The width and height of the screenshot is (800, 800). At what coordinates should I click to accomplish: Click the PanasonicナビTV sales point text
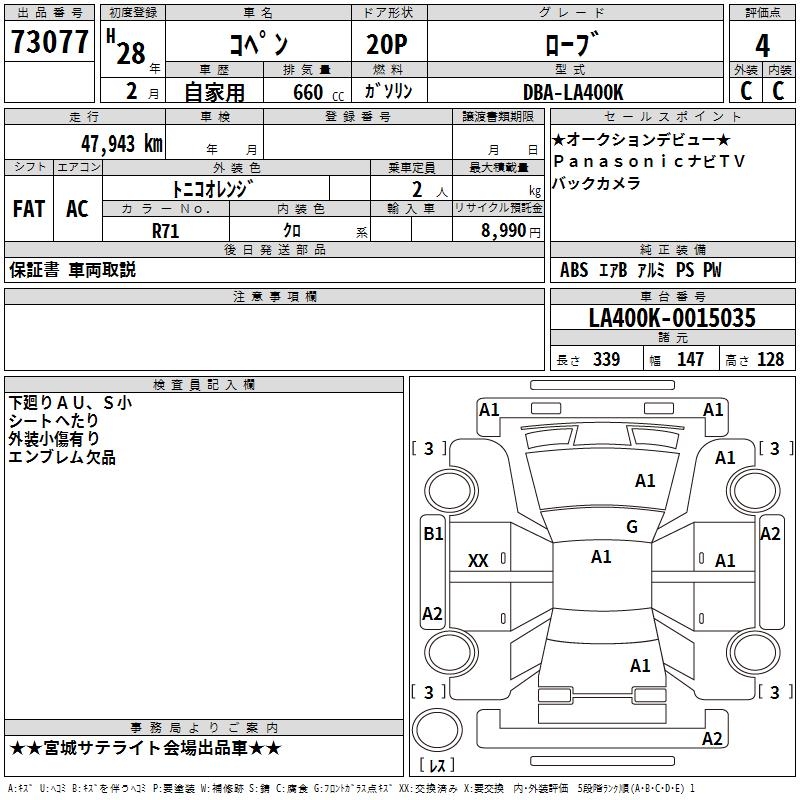click(648, 161)
